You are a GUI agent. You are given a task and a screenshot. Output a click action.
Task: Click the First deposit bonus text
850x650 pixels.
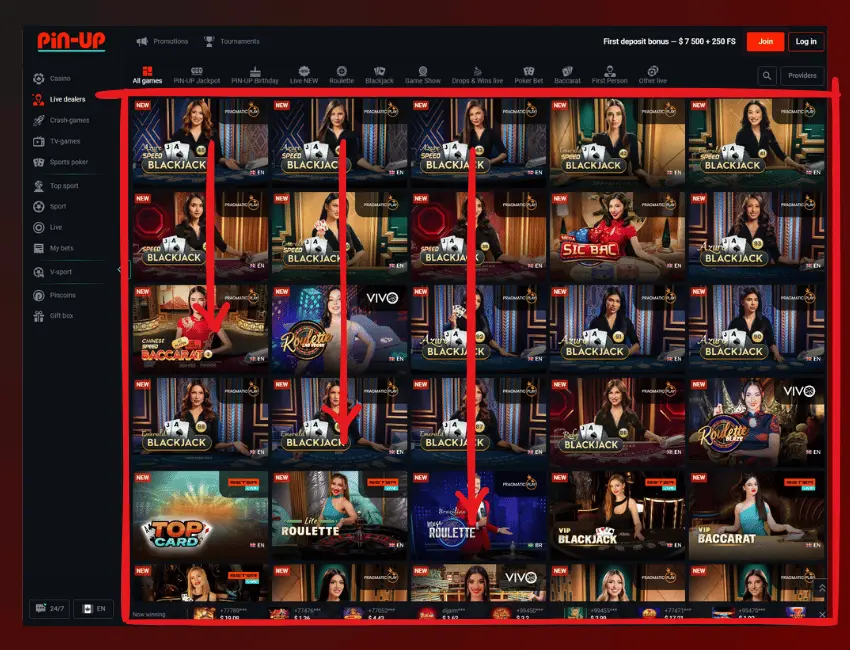click(x=669, y=42)
